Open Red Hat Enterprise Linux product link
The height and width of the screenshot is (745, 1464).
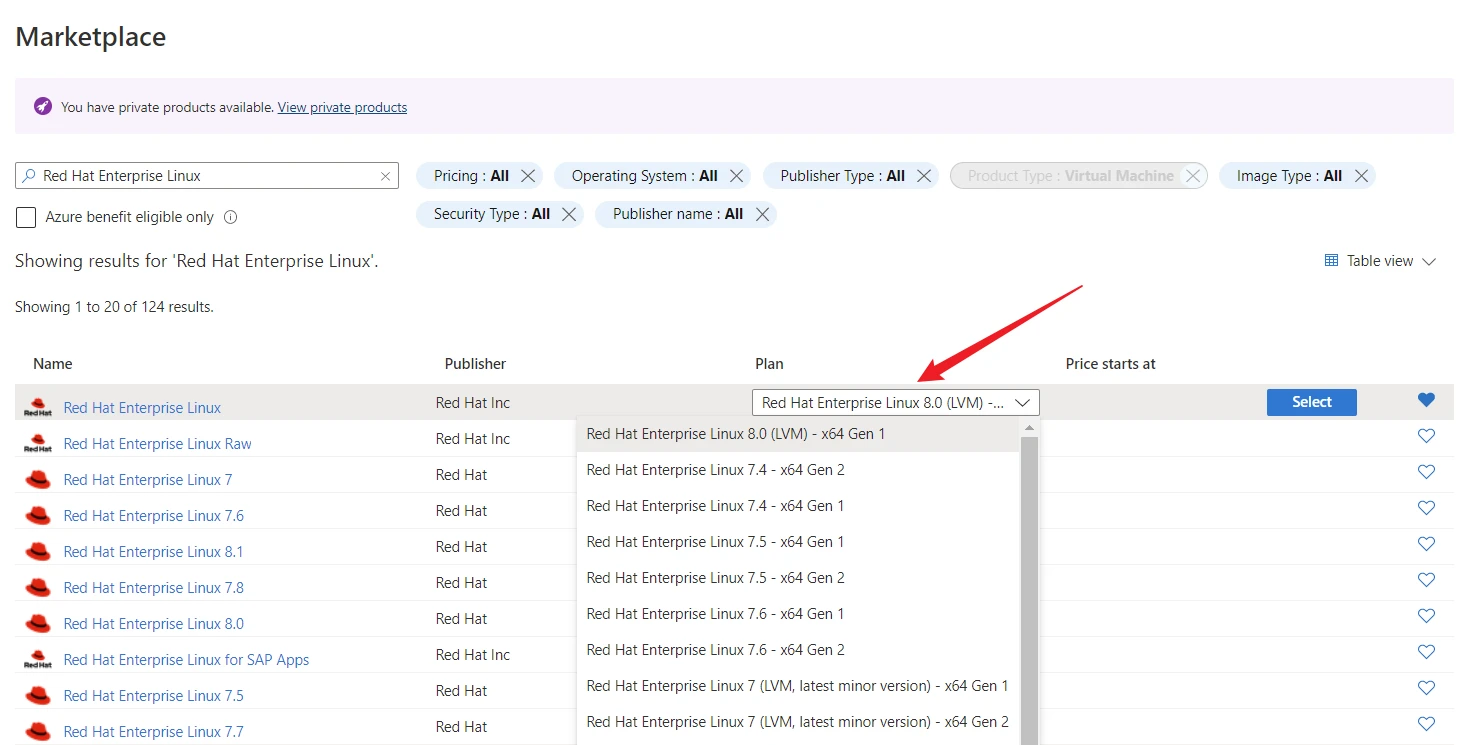[142, 408]
